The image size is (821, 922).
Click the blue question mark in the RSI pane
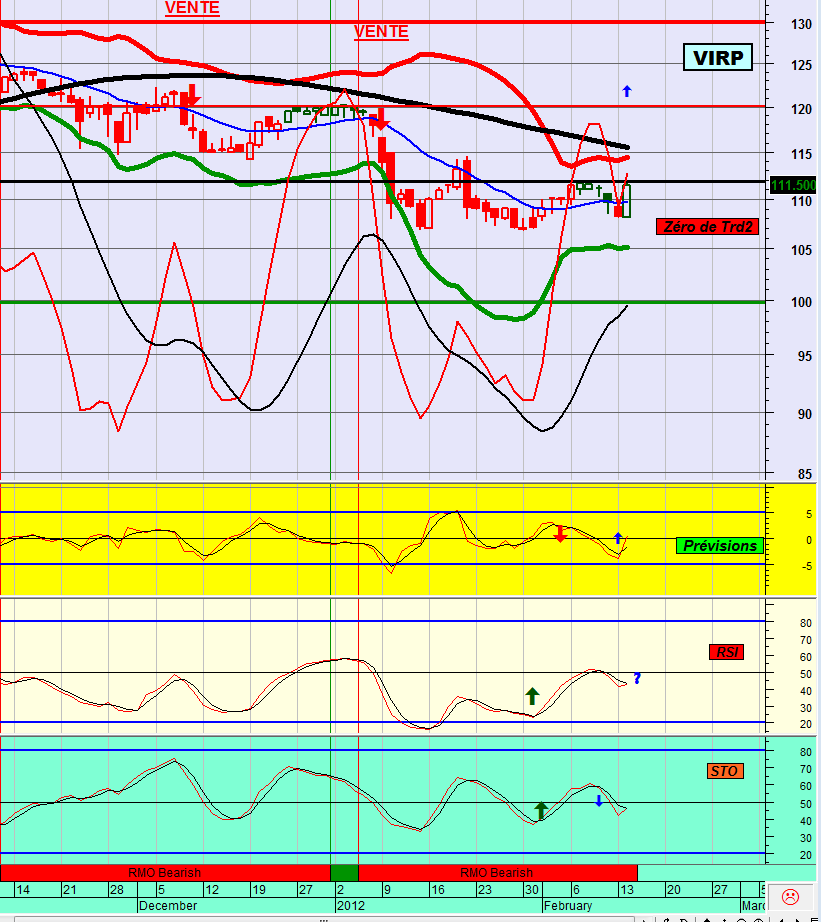tap(637, 678)
